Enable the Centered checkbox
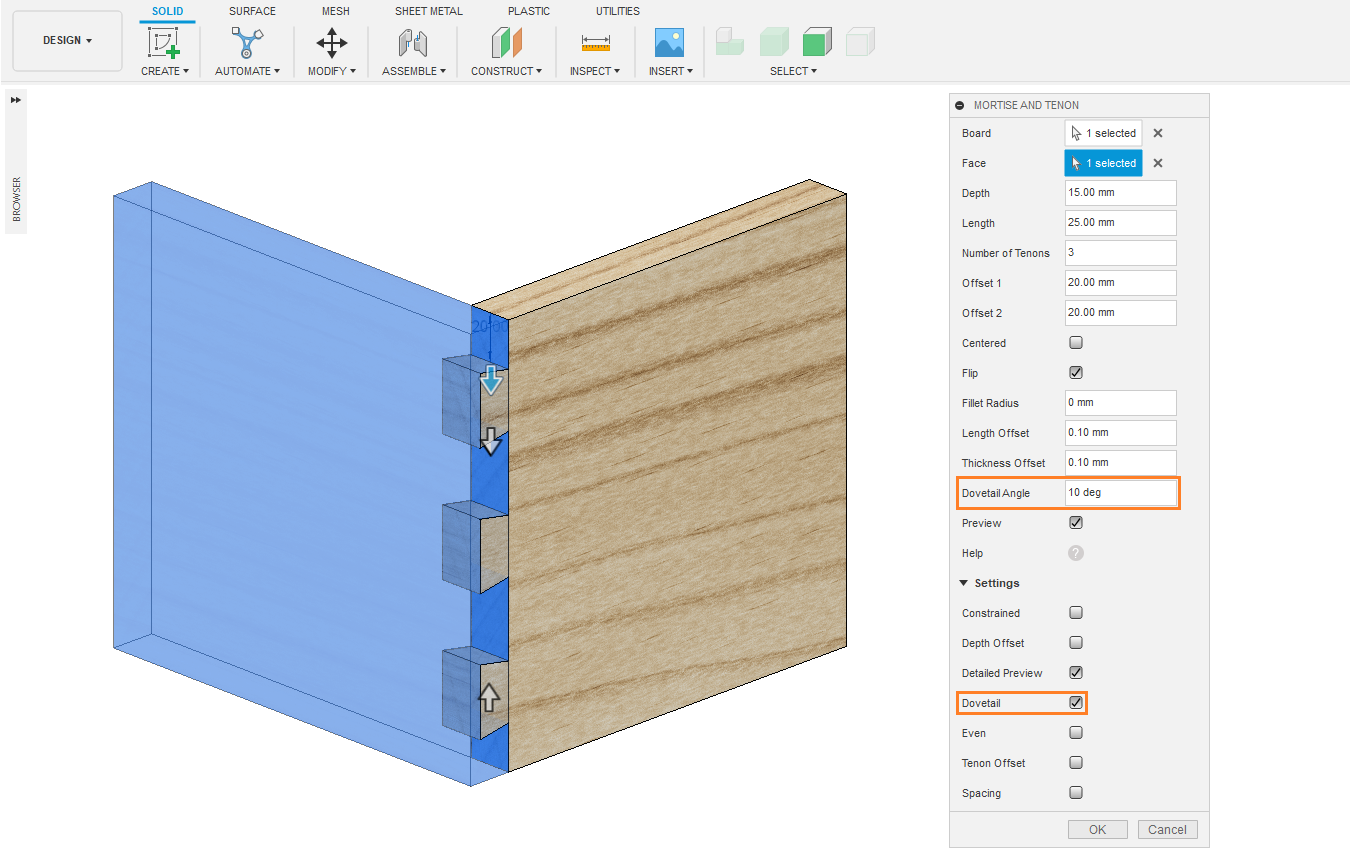The height and width of the screenshot is (859, 1350). (x=1076, y=343)
